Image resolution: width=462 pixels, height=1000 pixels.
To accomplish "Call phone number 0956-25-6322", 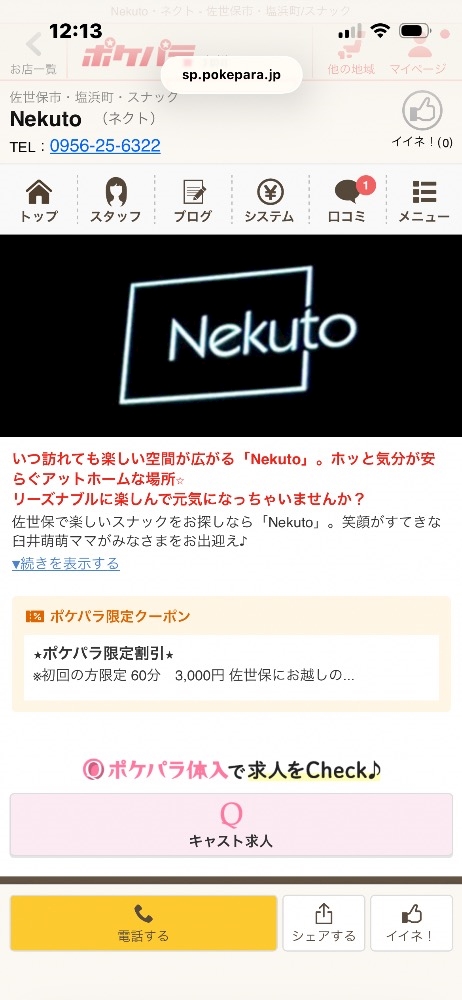I will tap(105, 146).
